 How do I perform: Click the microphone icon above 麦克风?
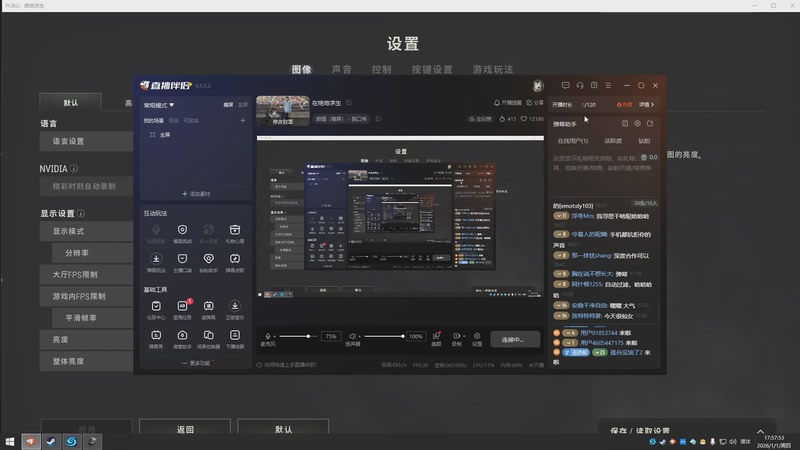click(x=267, y=336)
